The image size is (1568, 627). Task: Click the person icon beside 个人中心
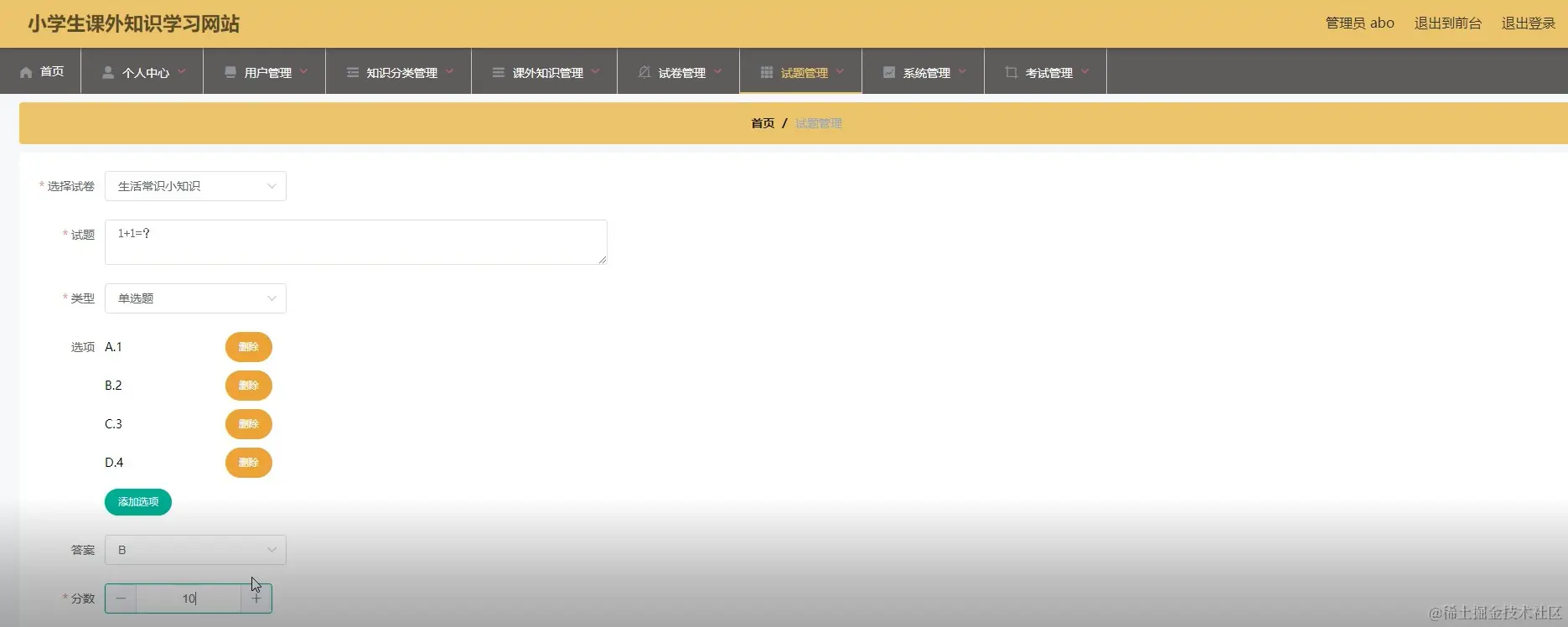pos(108,72)
